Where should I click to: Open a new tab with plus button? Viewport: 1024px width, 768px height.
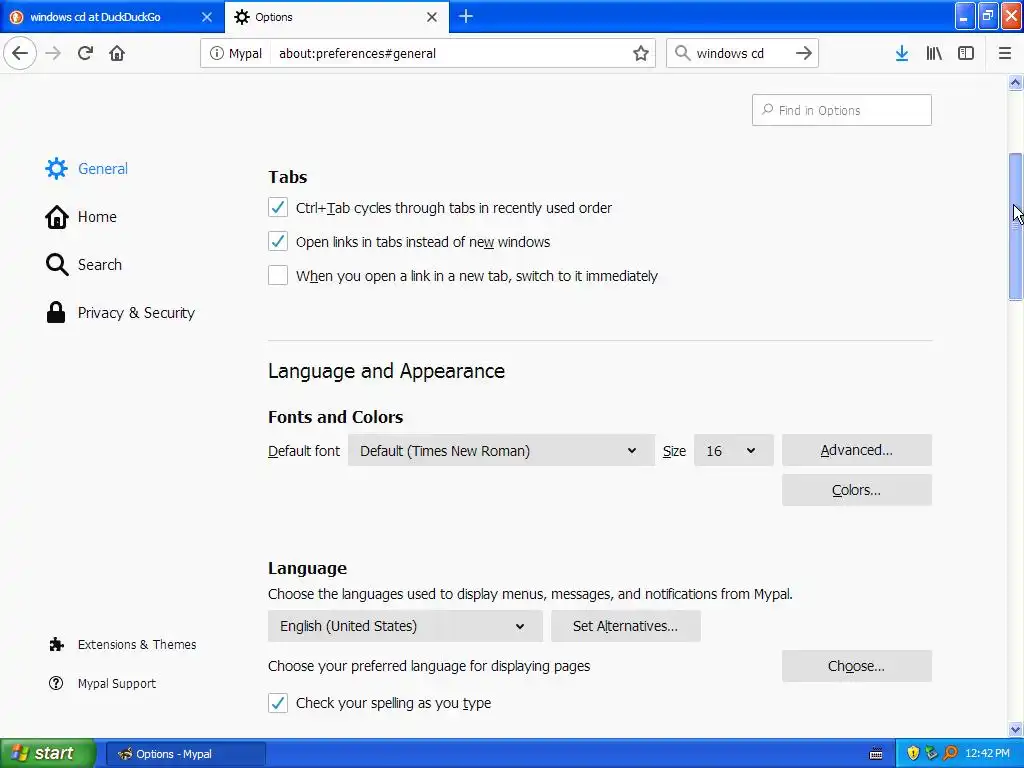coord(466,16)
